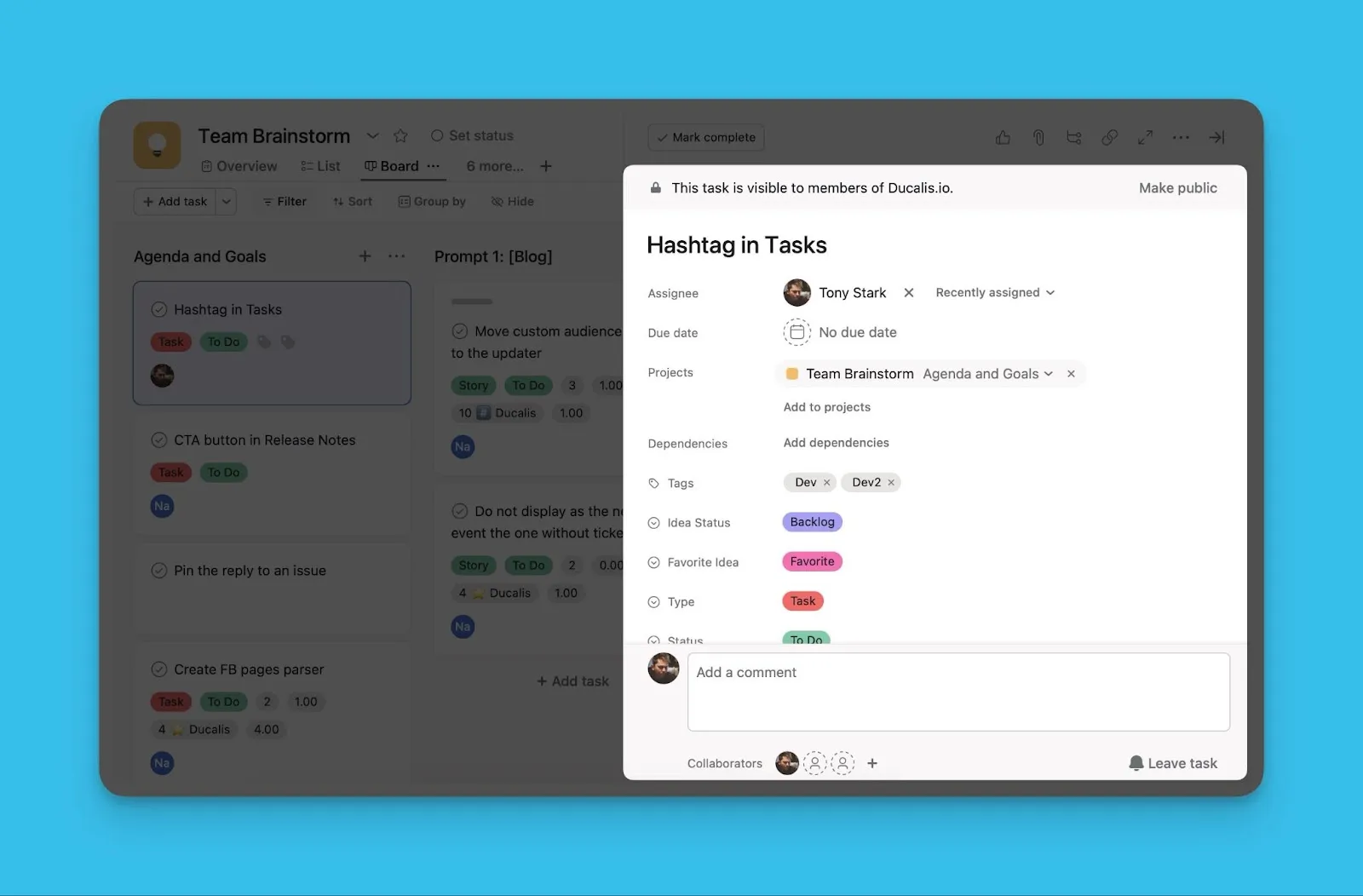Toggle completion circle on Hashtag in Tasks card
The width and height of the screenshot is (1363, 896).
(161, 309)
